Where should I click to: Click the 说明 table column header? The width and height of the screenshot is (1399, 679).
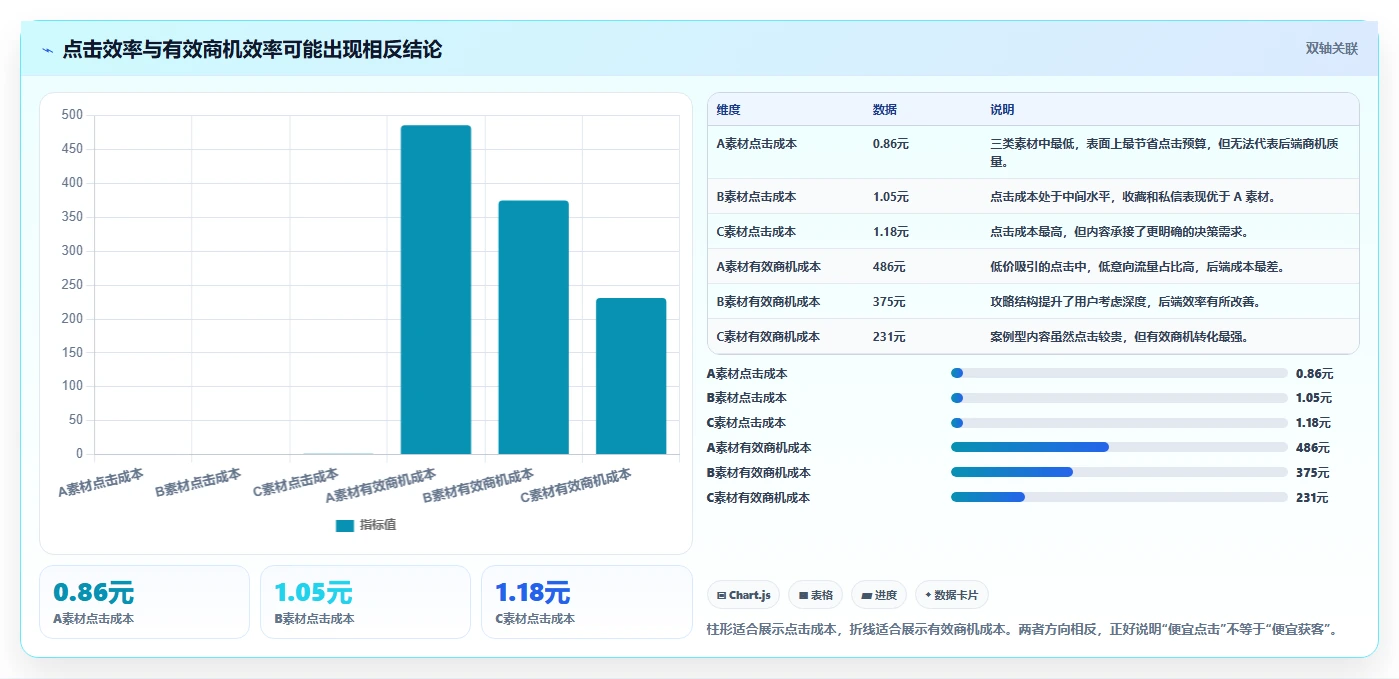click(1002, 110)
